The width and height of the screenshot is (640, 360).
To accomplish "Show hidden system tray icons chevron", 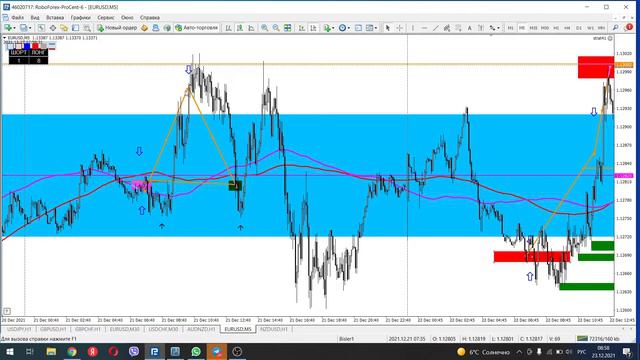I will [519, 351].
